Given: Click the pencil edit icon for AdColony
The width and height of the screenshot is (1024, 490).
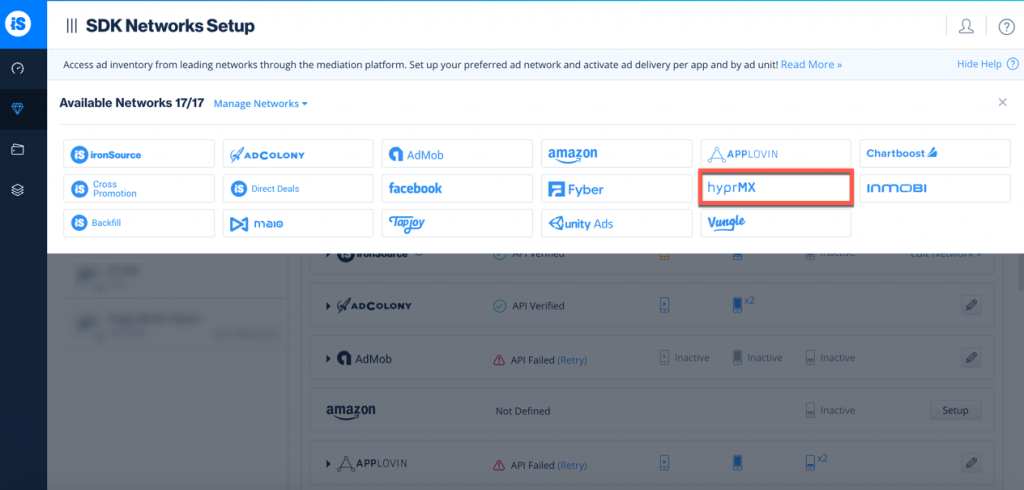Looking at the screenshot, I should (x=969, y=305).
